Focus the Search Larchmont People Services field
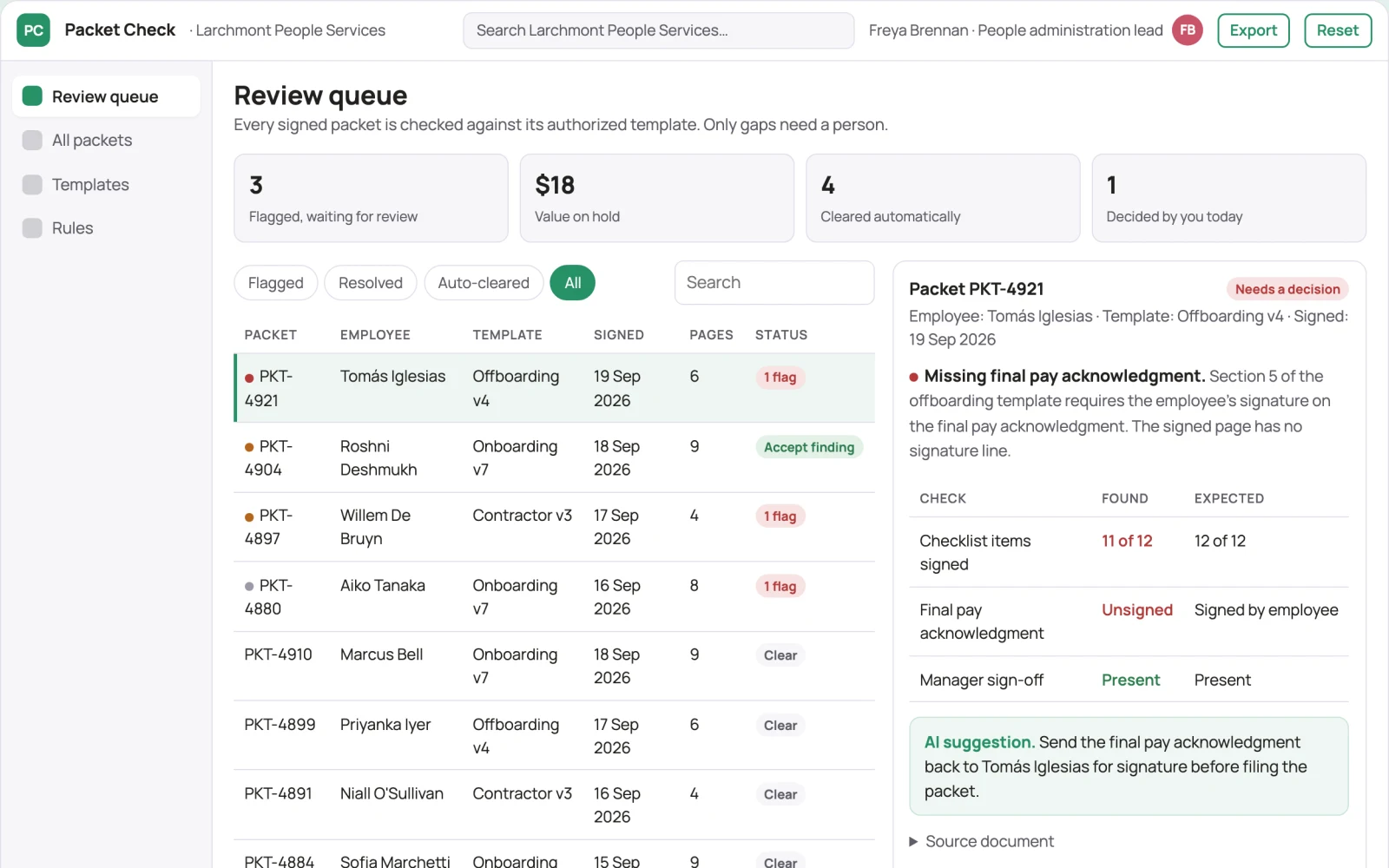1389x868 pixels. tap(658, 30)
